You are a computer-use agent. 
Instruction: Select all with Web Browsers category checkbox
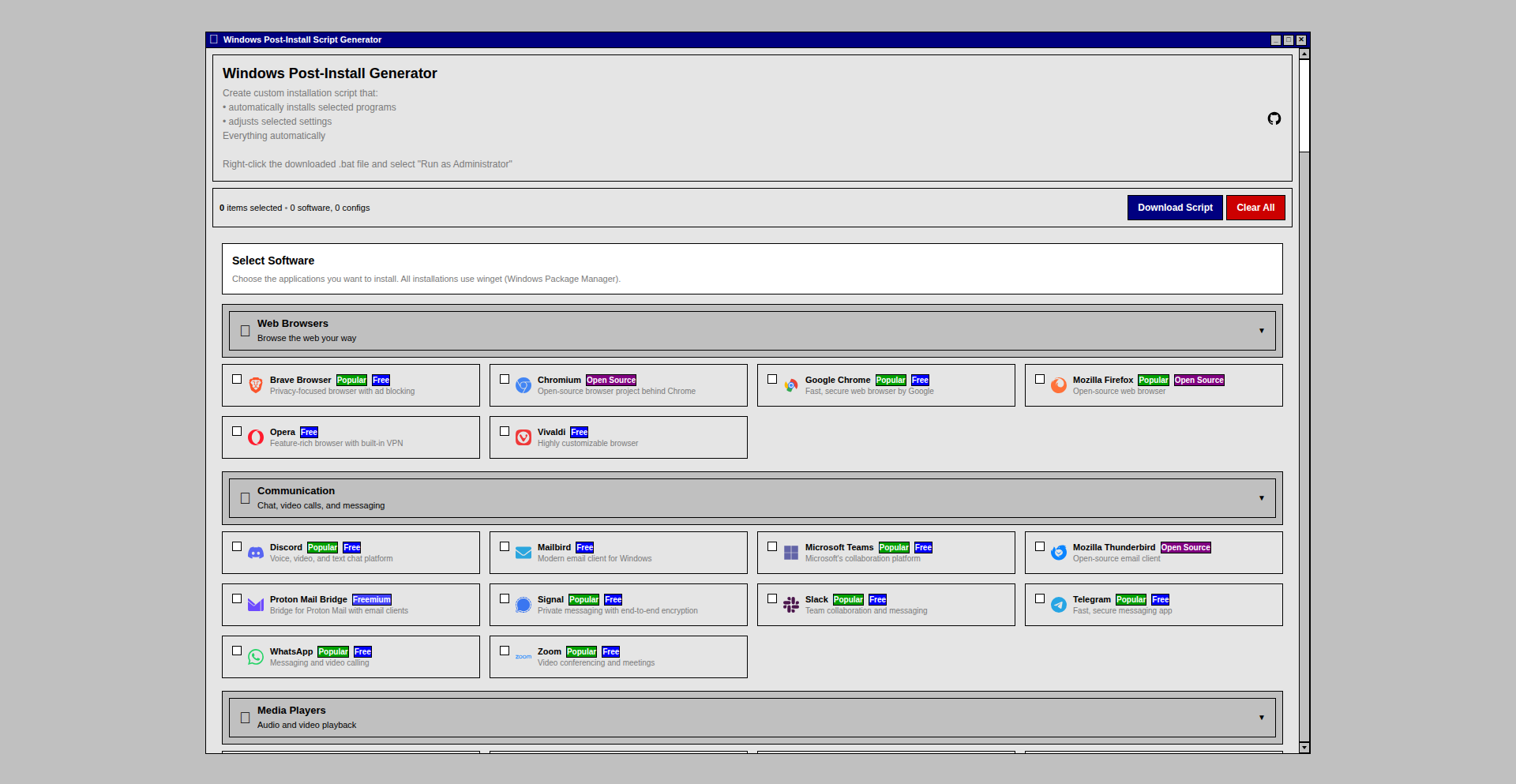click(245, 331)
